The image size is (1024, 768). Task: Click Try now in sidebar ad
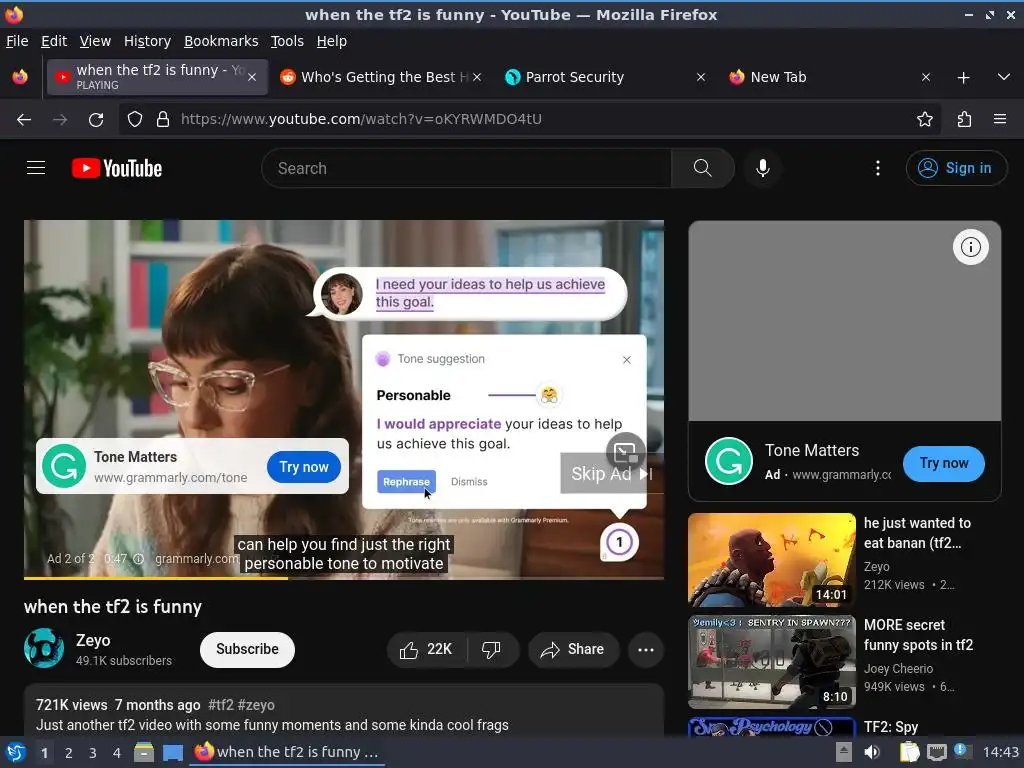944,463
